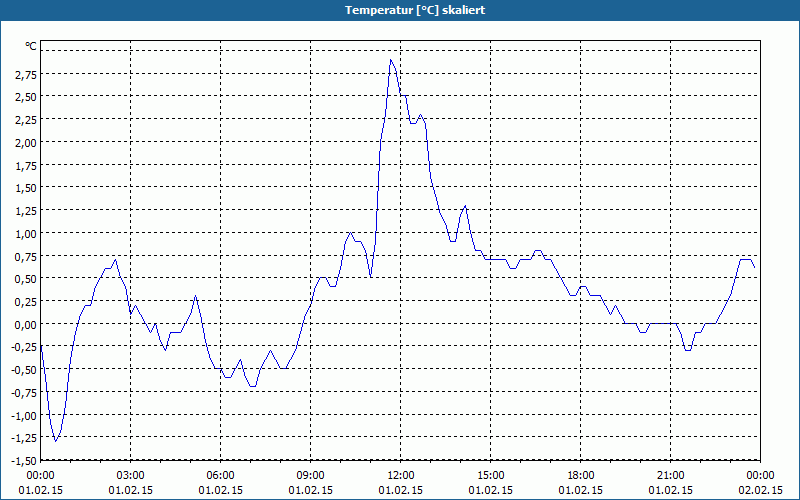Select the °C unit label on the y-axis

coord(31,46)
